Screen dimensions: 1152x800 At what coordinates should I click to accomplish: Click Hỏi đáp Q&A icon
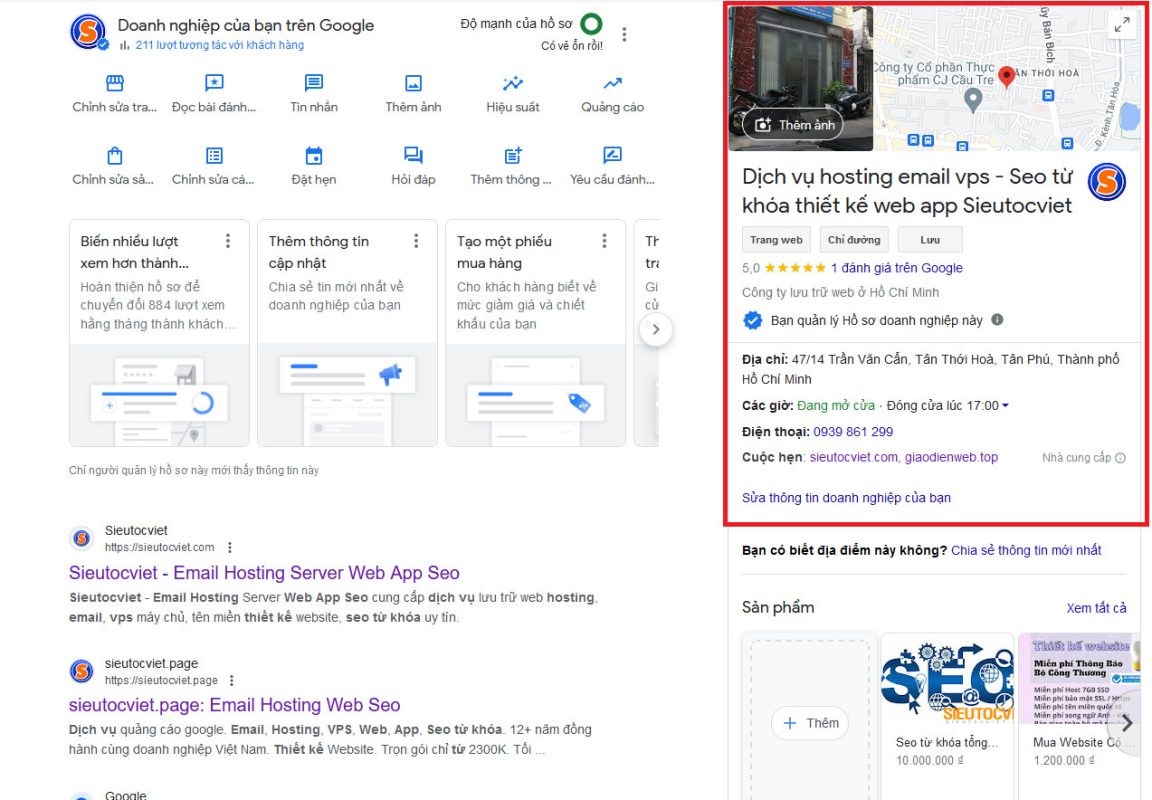pyautogui.click(x=414, y=156)
